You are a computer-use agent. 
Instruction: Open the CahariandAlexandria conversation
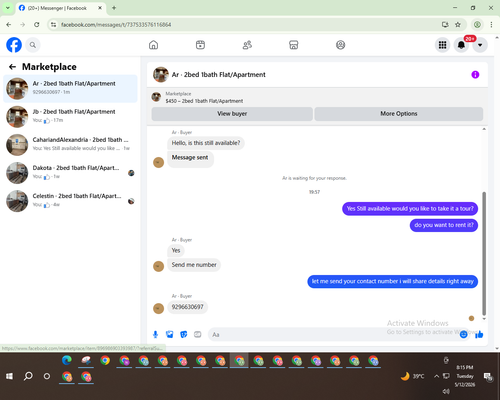[70, 145]
